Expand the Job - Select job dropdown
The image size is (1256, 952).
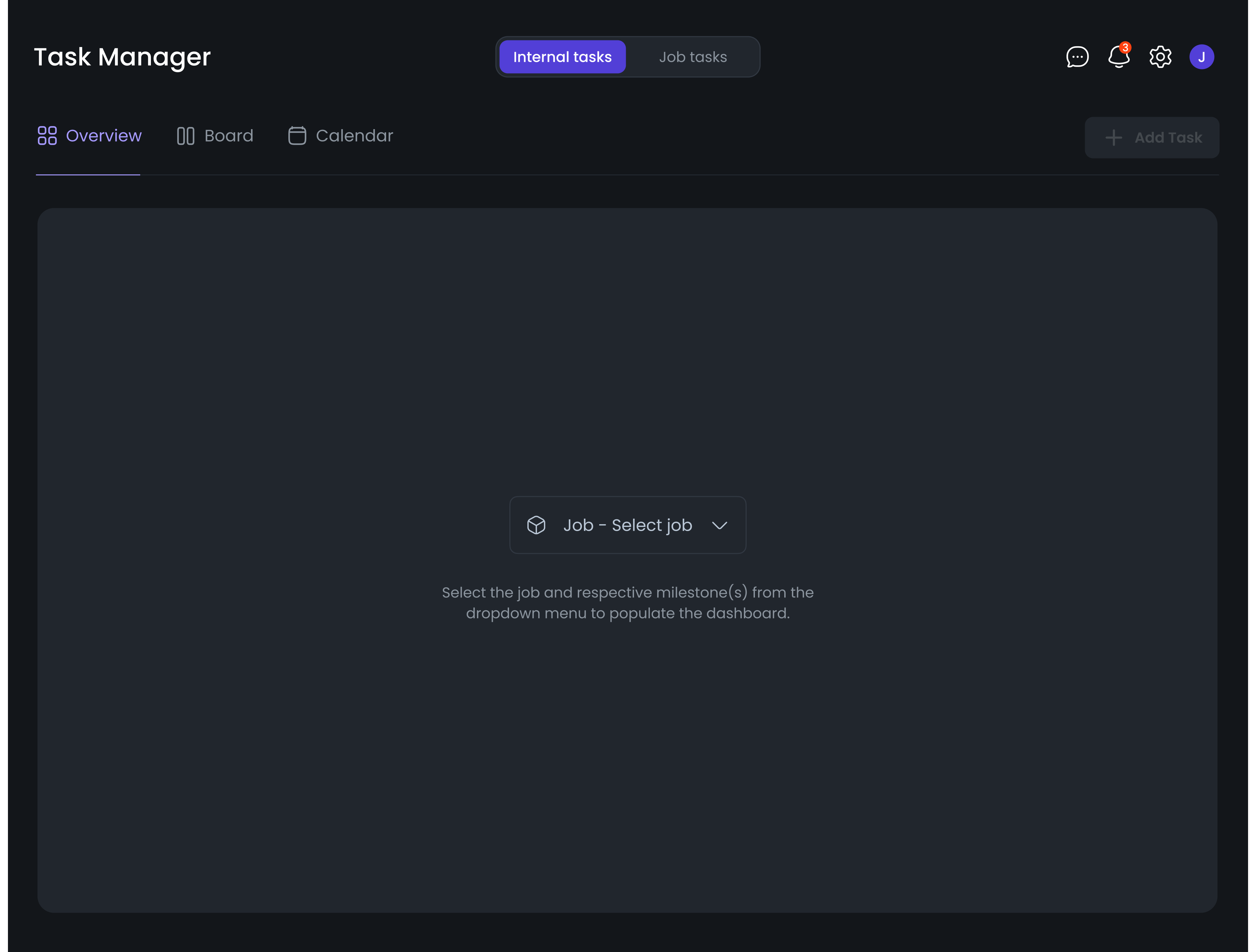(x=627, y=525)
